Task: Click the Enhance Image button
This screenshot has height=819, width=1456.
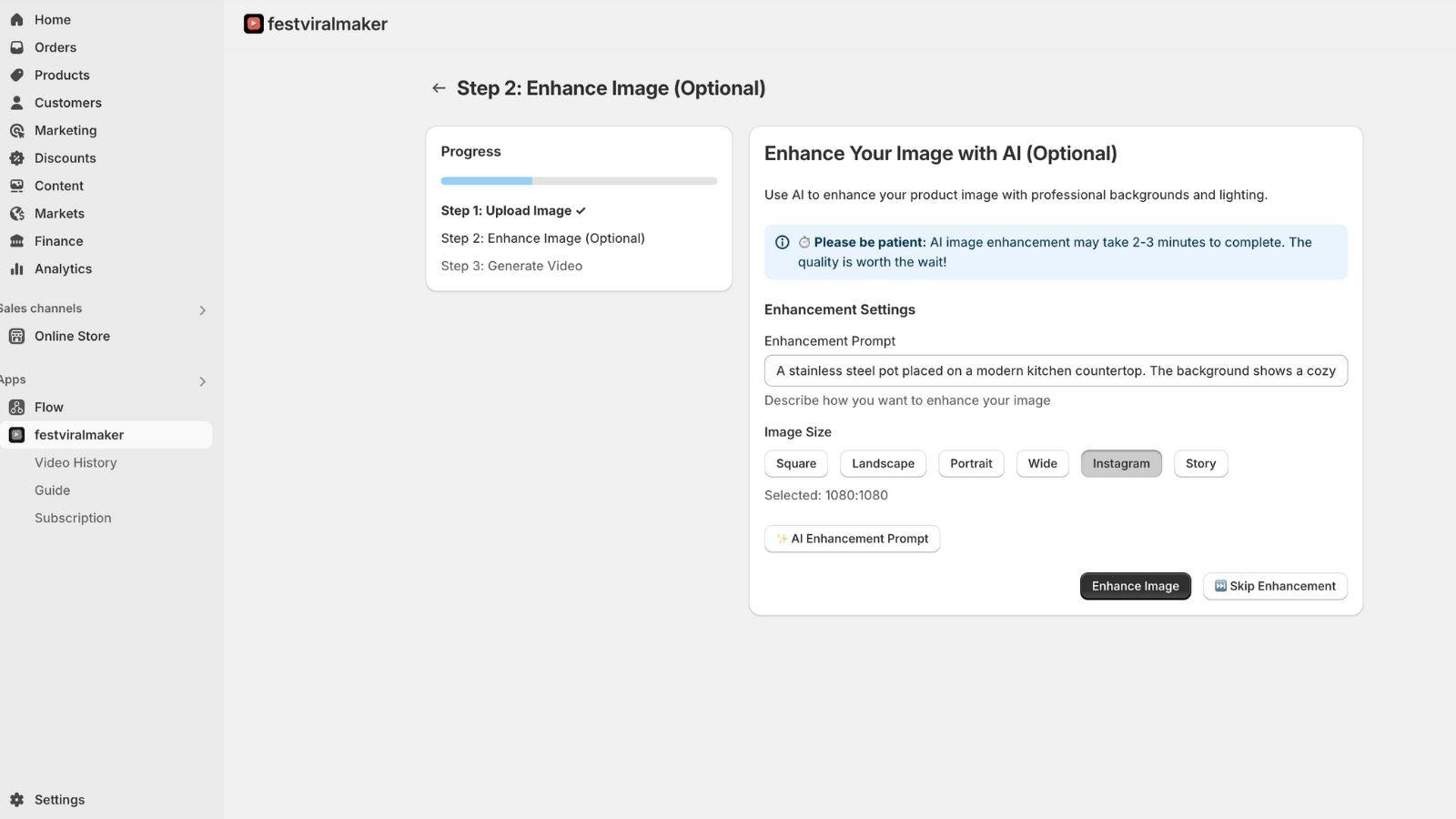Action: pyautogui.click(x=1135, y=585)
